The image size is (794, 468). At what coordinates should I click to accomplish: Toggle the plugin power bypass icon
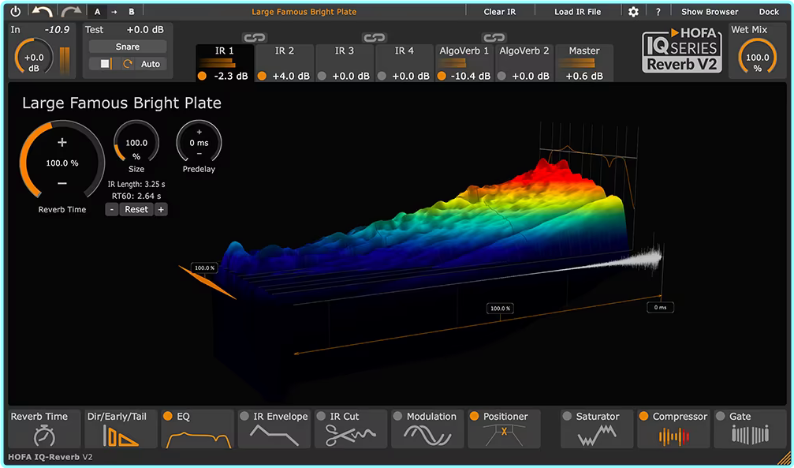pyautogui.click(x=16, y=11)
